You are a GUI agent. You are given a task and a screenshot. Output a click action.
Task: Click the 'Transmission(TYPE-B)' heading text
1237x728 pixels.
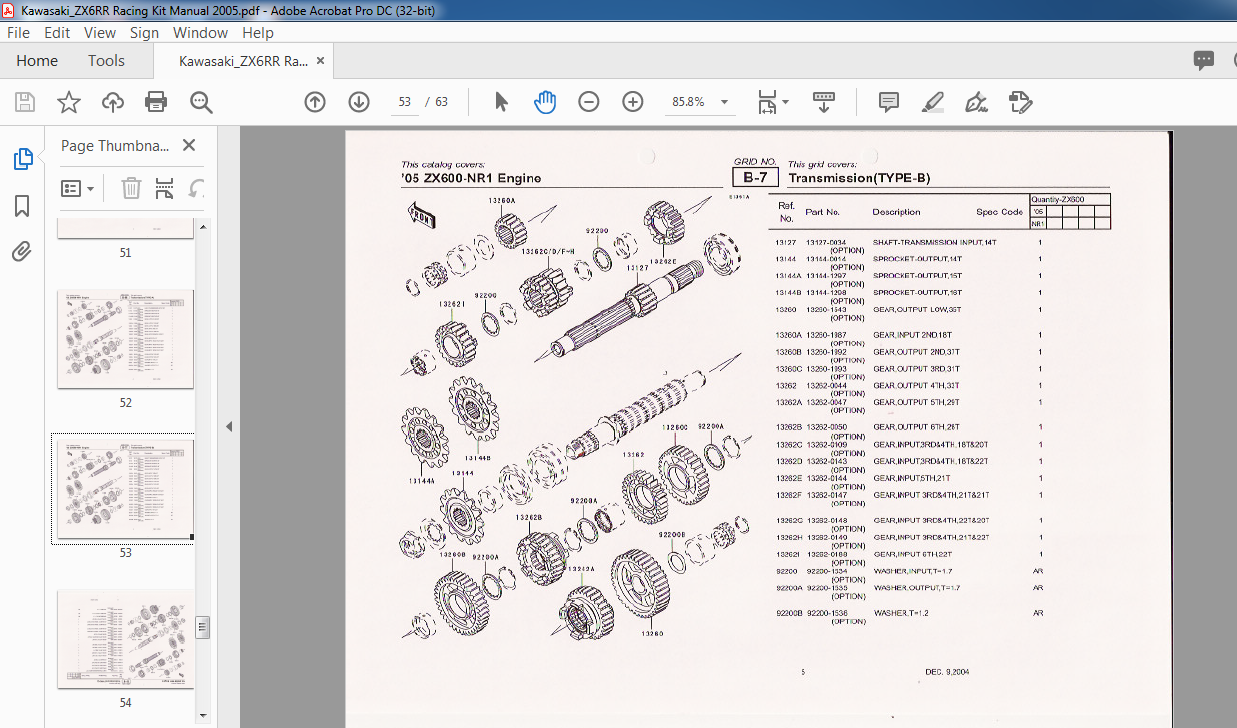coord(859,179)
